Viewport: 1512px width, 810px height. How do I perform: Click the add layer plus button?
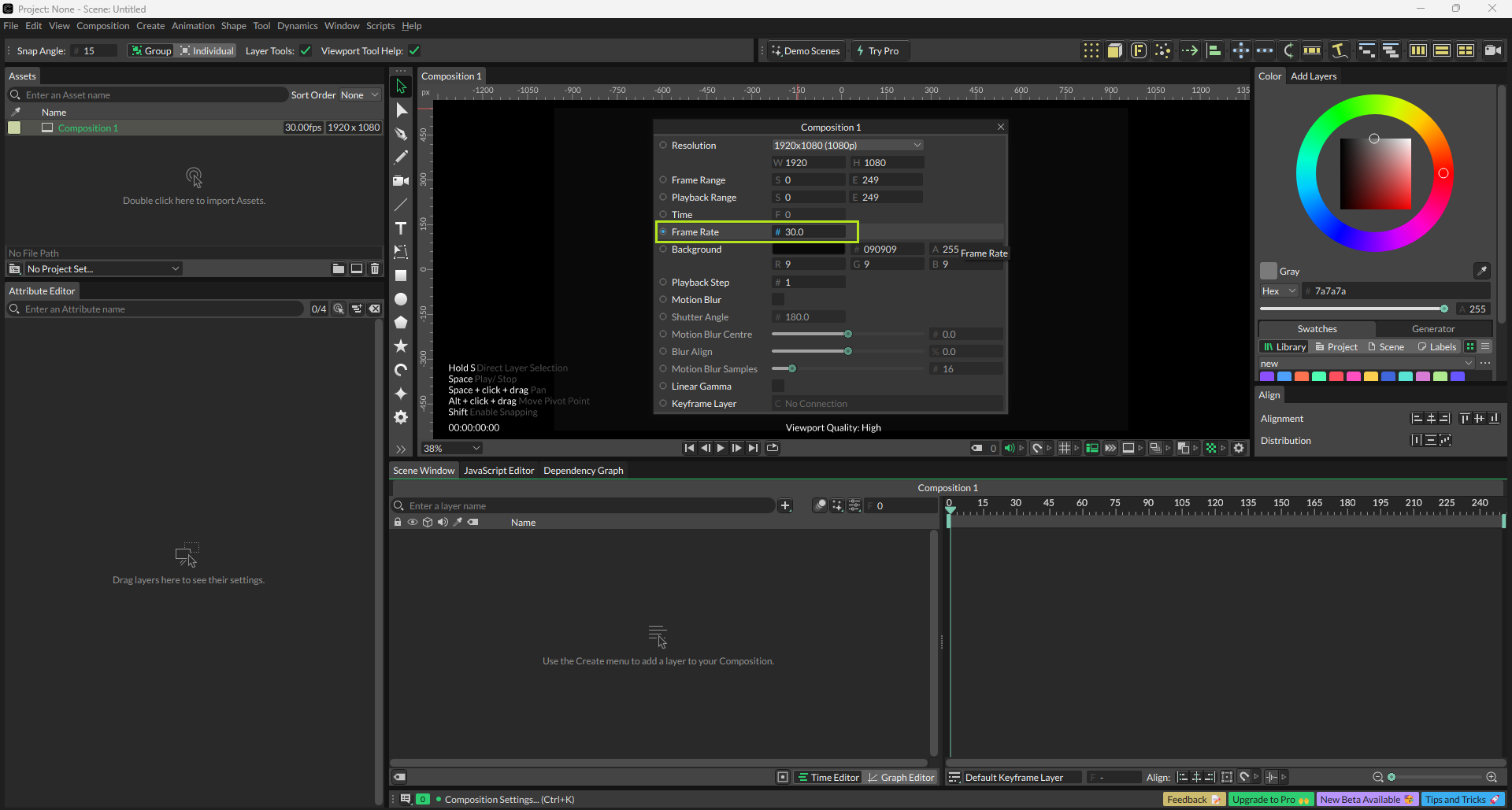[785, 506]
